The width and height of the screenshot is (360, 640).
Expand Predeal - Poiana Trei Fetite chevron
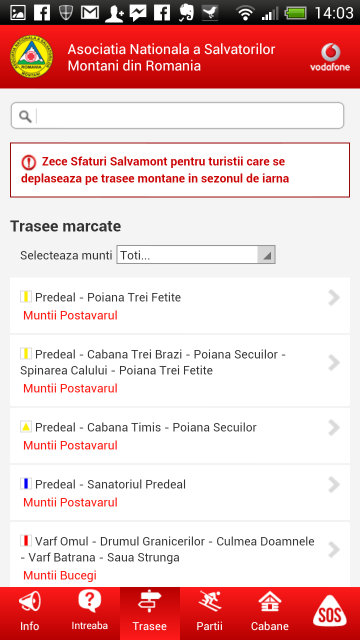click(334, 298)
